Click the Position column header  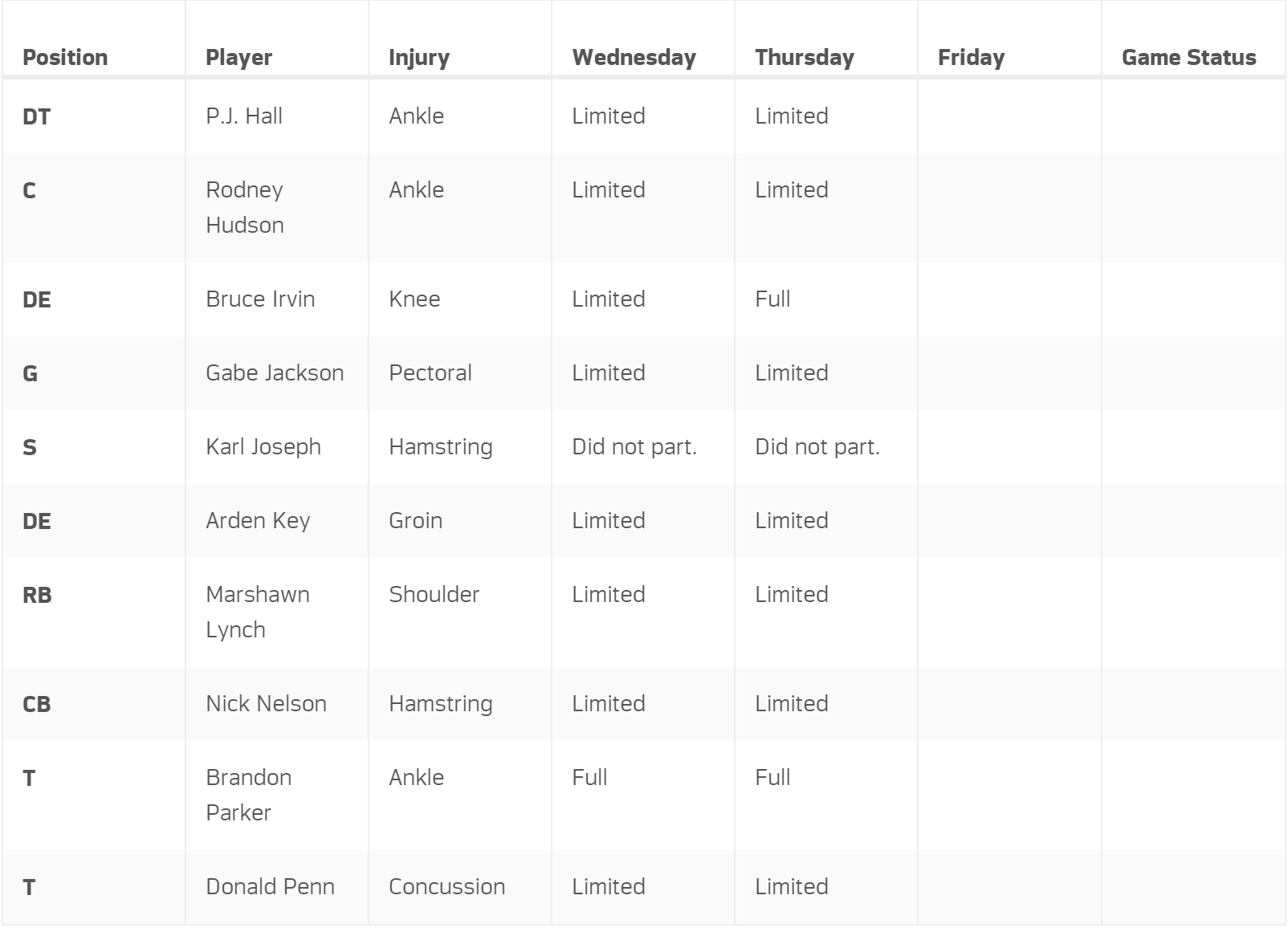(65, 58)
